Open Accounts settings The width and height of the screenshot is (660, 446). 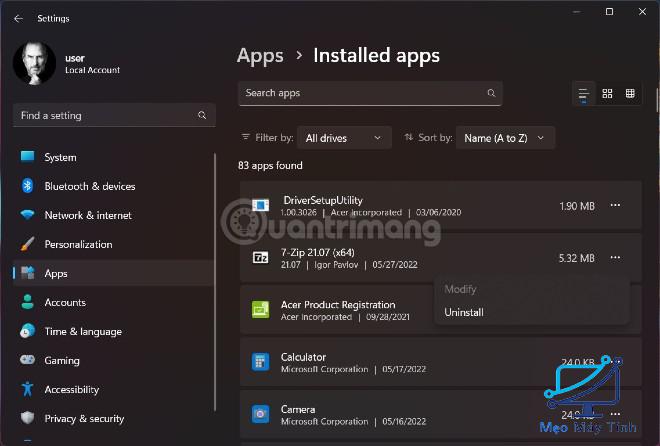(114, 302)
